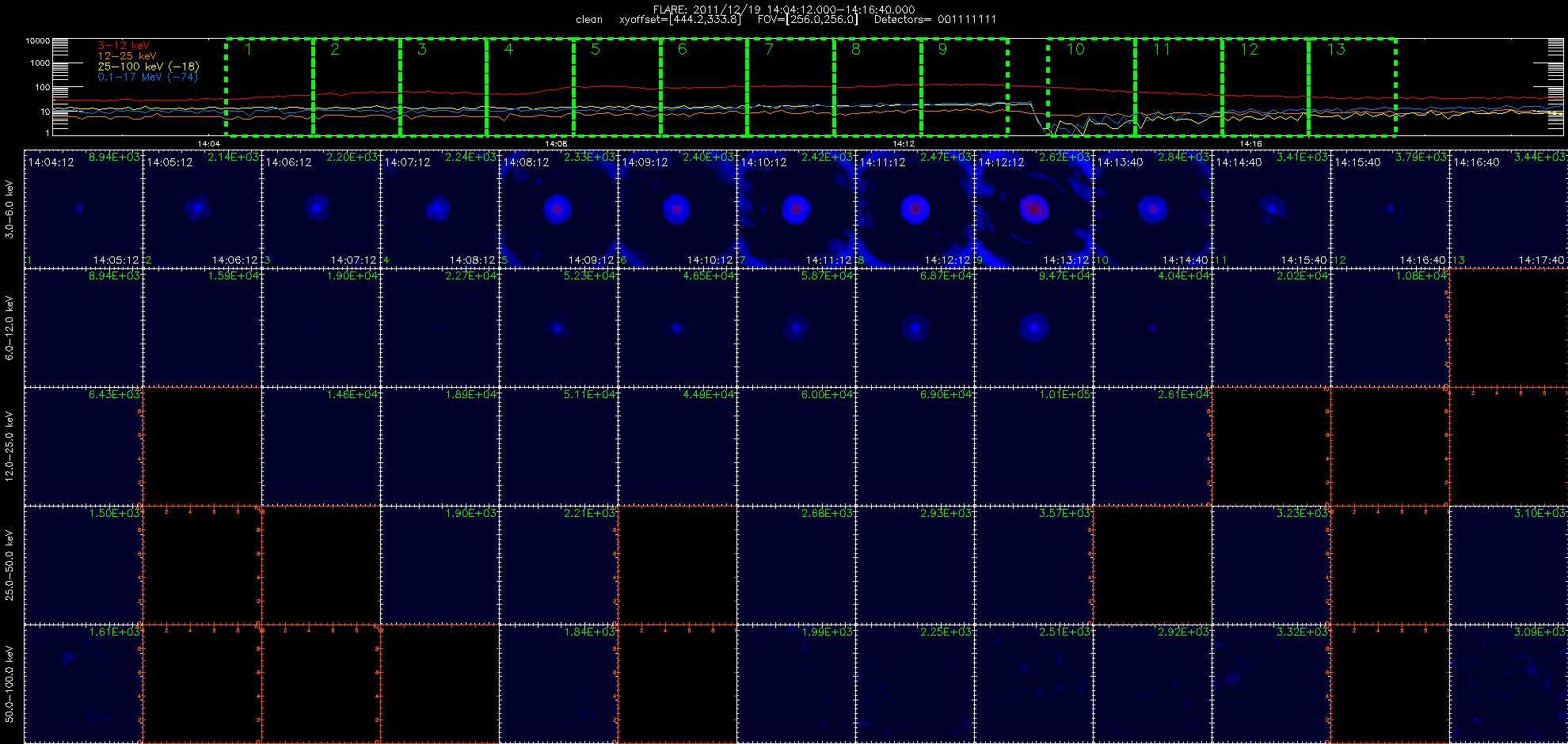The height and width of the screenshot is (744, 1568).
Task: Open the 3-6 keV image starting 14:05:12
Action: (x=202, y=209)
